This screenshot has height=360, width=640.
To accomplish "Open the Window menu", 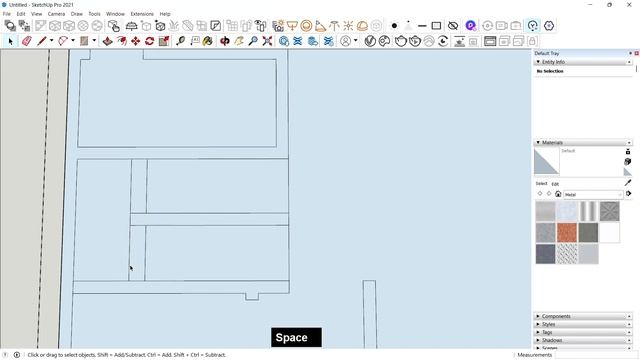I will [116, 14].
